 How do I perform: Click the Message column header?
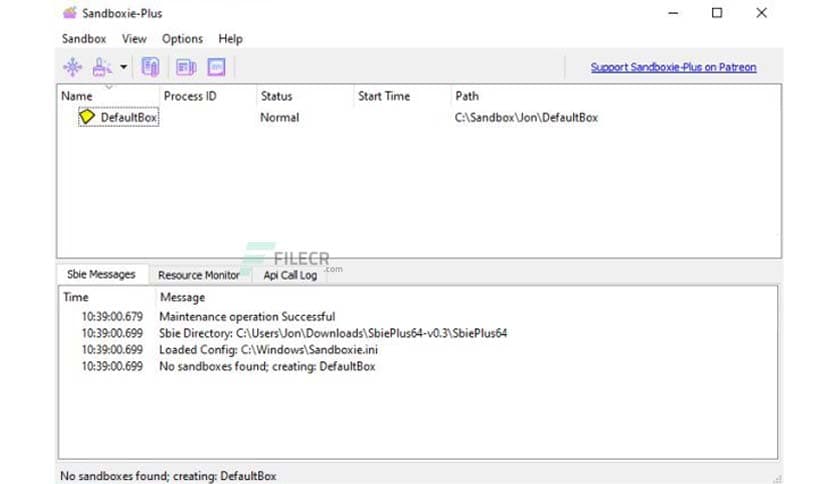click(x=182, y=297)
